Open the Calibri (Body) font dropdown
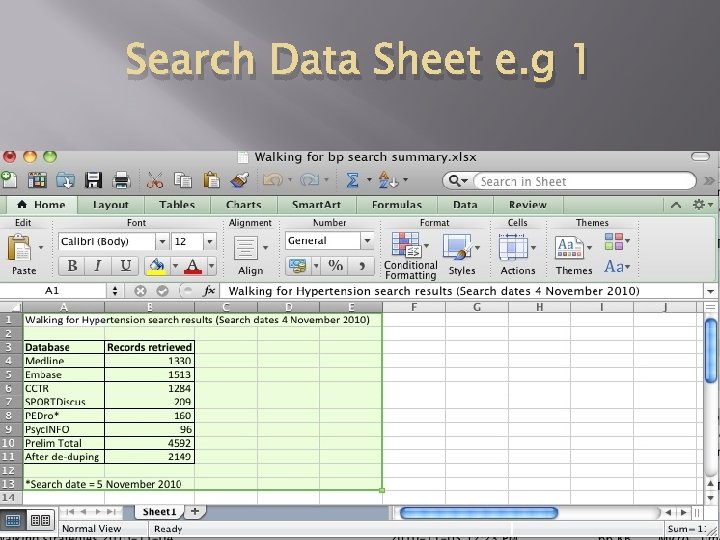This screenshot has width=720, height=540. tap(162, 242)
